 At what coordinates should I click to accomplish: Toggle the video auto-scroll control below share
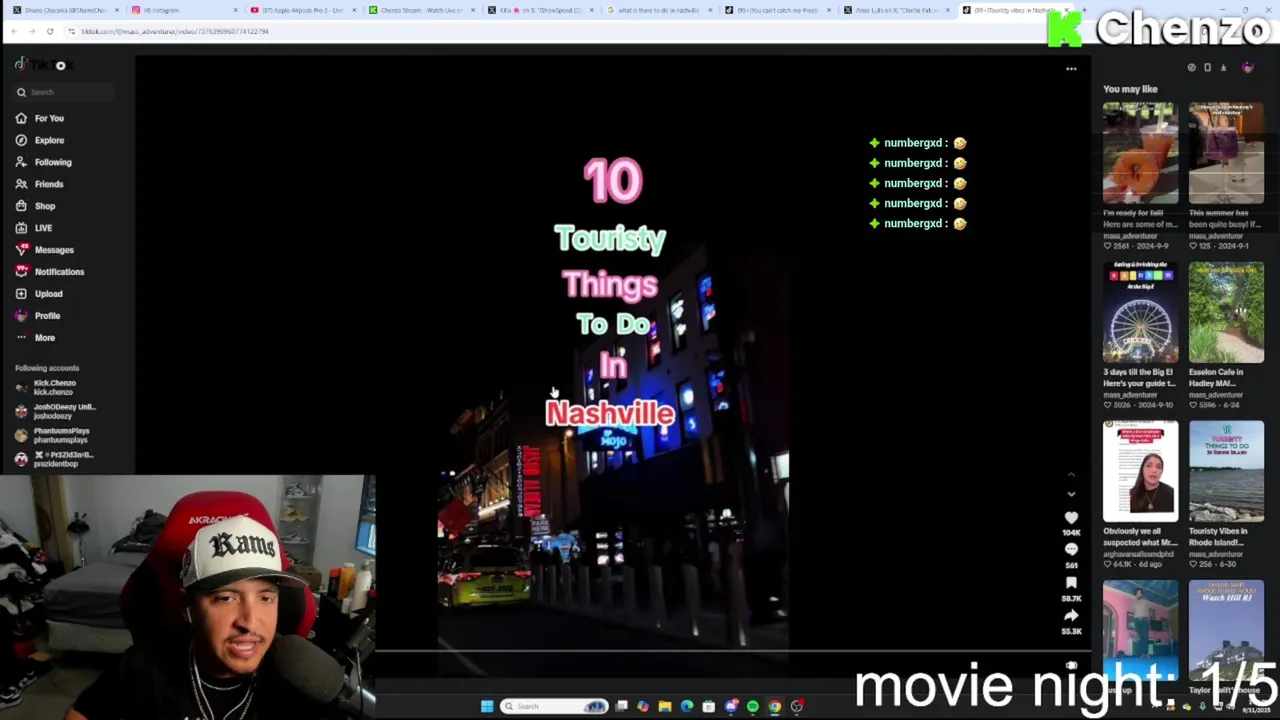(1071, 666)
